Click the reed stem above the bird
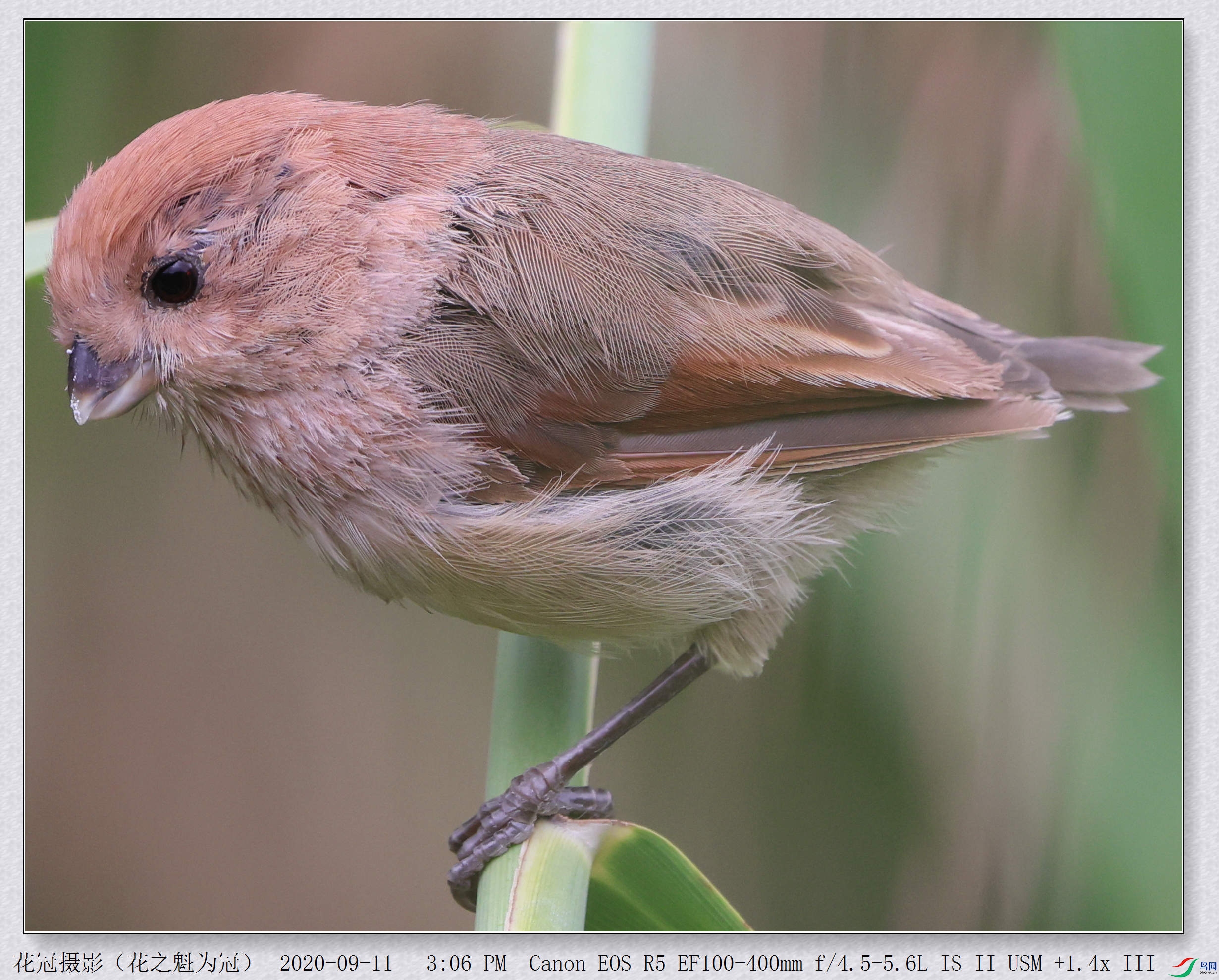The image size is (1219, 980). point(604,73)
